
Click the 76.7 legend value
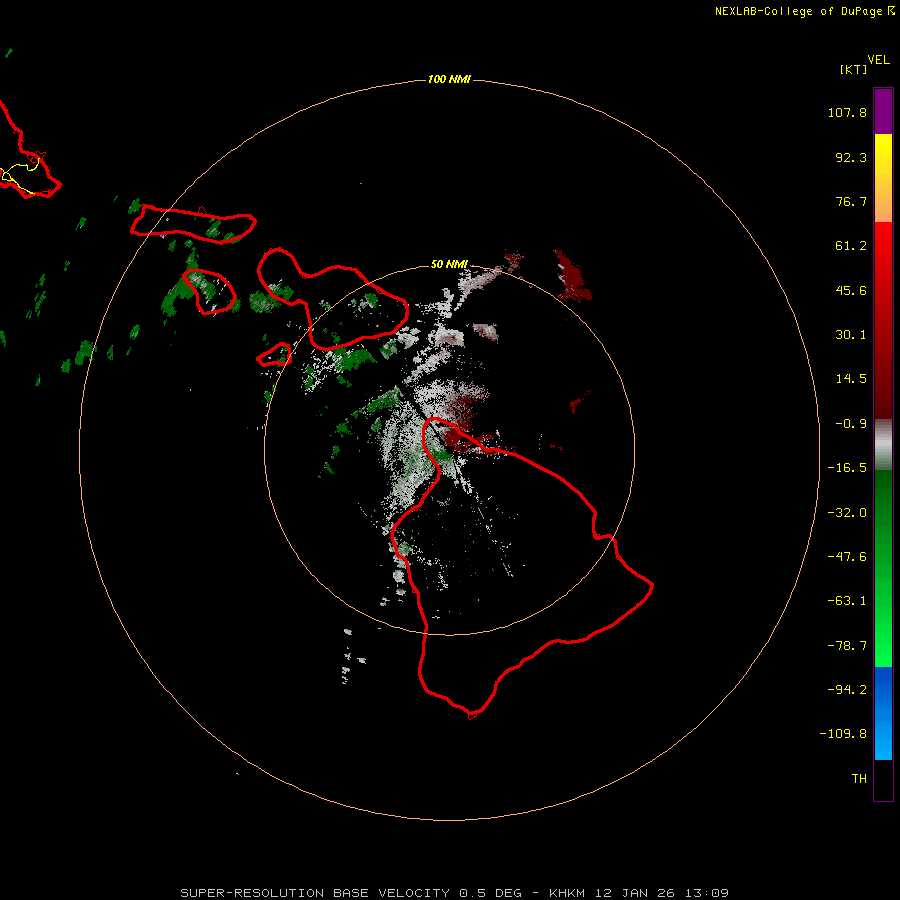851,201
